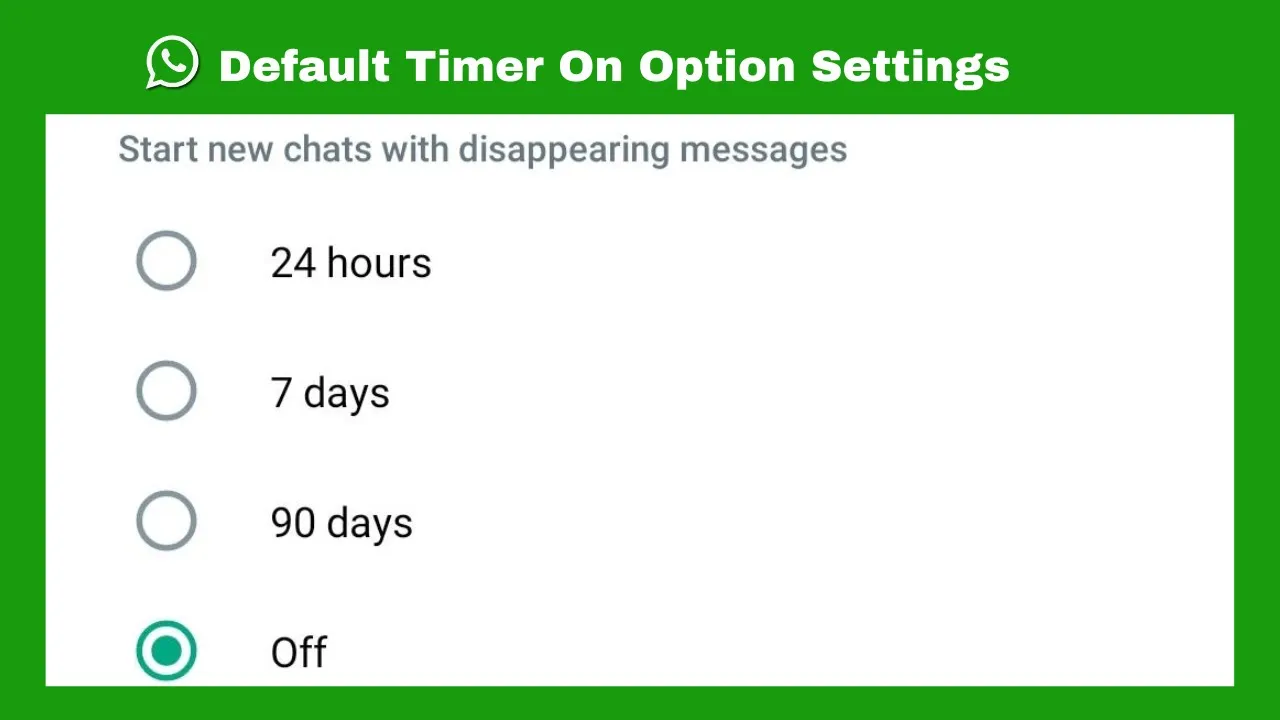Choose the "7 days" text label
Viewport: 1280px width, 720px height.
tap(330, 394)
